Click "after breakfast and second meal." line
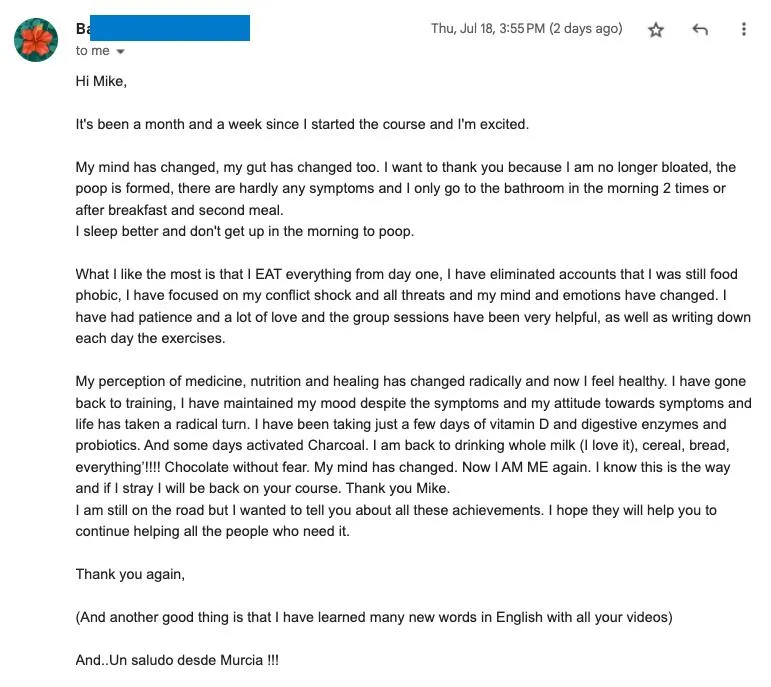 coord(179,210)
